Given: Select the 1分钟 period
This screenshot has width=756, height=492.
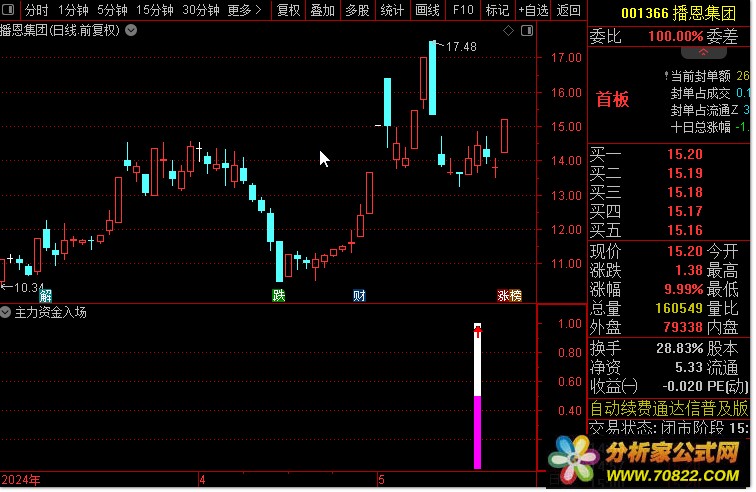Looking at the screenshot, I should (73, 10).
